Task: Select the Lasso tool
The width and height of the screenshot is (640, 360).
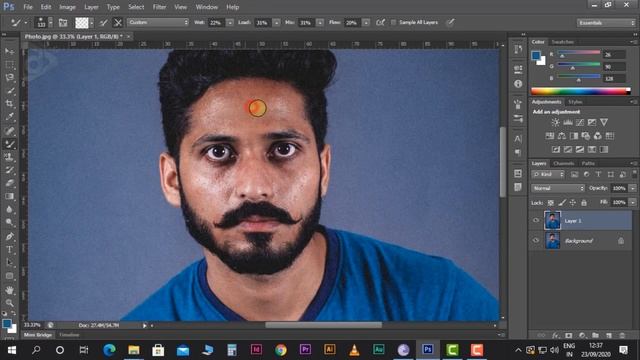Action: click(x=9, y=78)
